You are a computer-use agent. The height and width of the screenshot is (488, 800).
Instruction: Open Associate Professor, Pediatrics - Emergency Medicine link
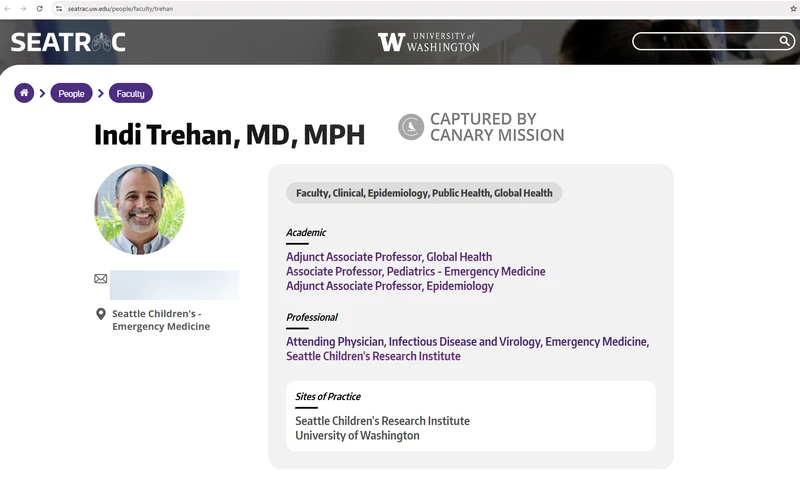415,271
